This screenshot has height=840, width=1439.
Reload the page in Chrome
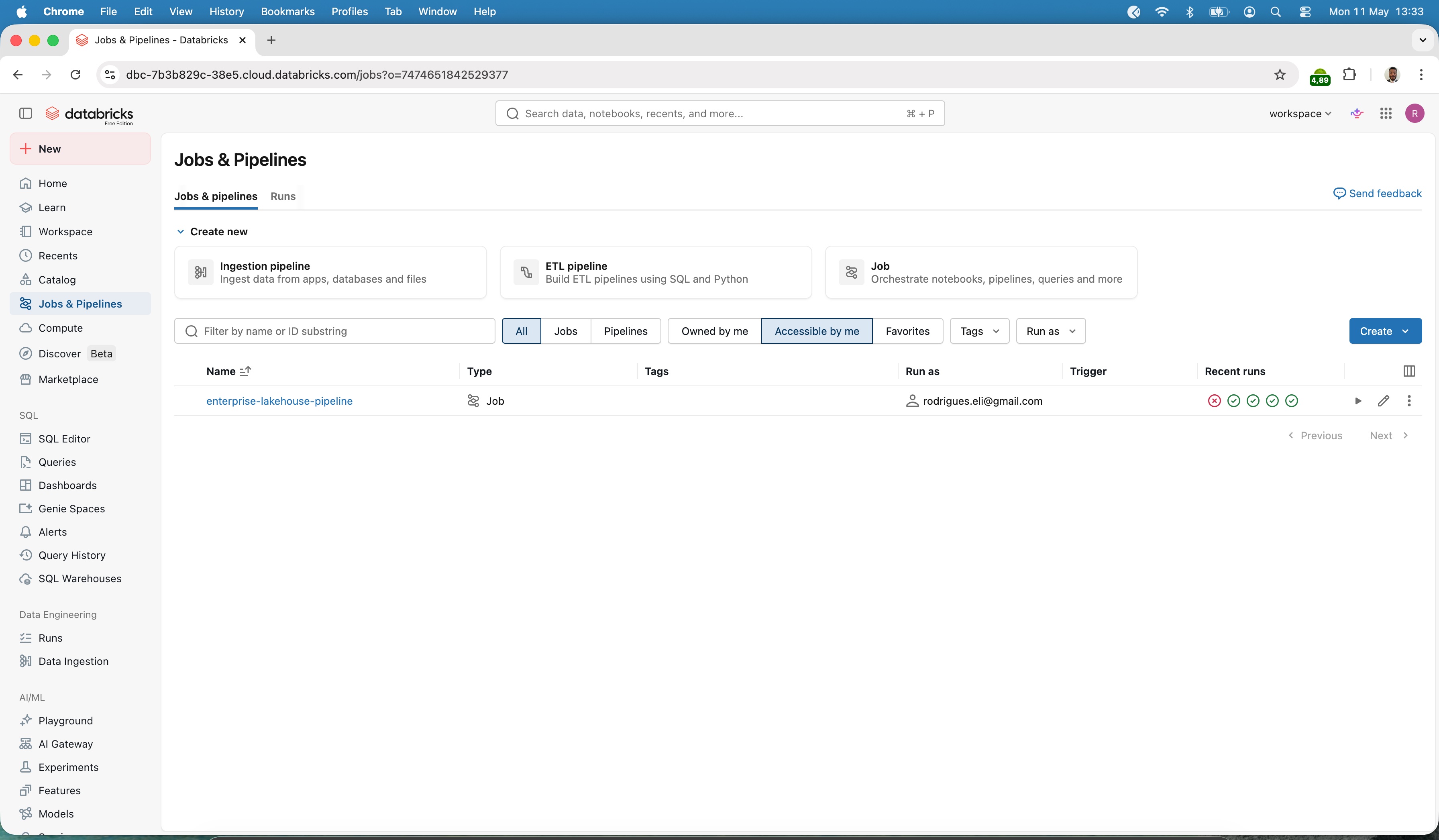click(x=75, y=75)
